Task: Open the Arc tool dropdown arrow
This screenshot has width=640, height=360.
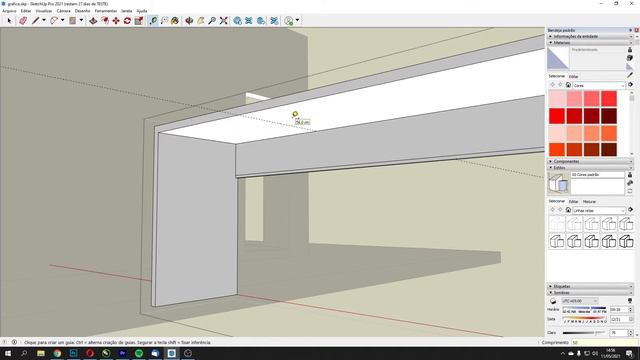Action: (62, 20)
